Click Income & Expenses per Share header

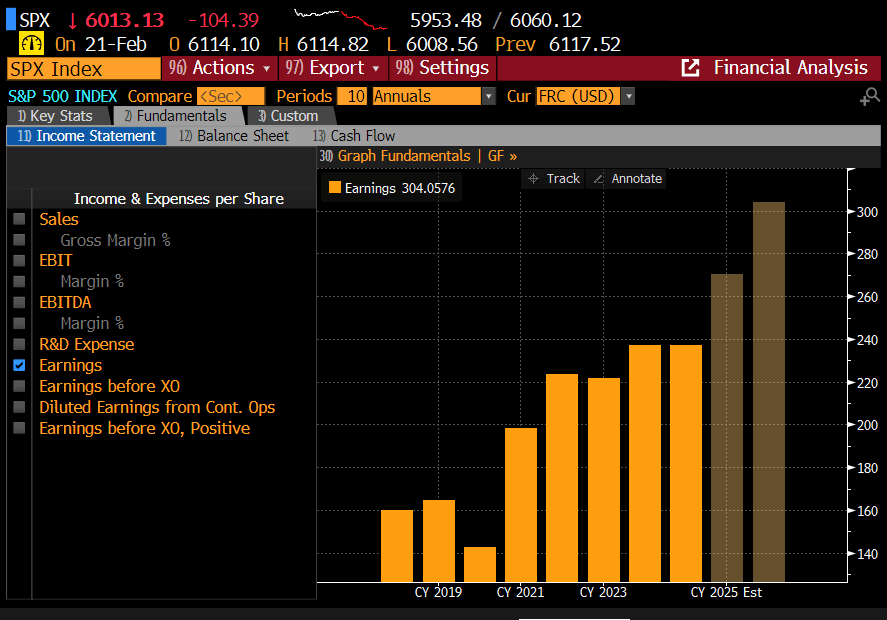[179, 199]
